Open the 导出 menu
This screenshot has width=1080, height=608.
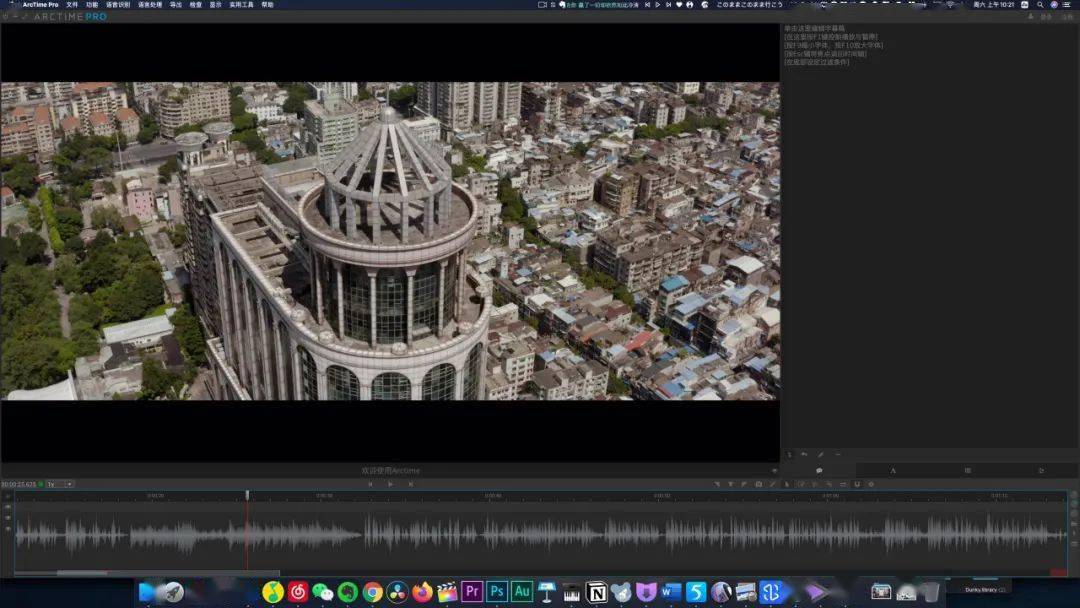[176, 5]
